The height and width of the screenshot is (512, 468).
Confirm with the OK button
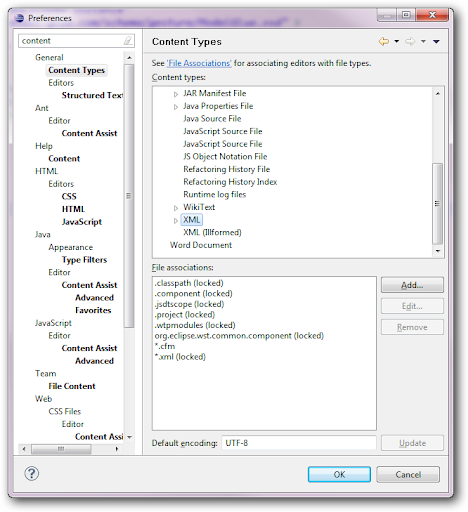[x=339, y=474]
